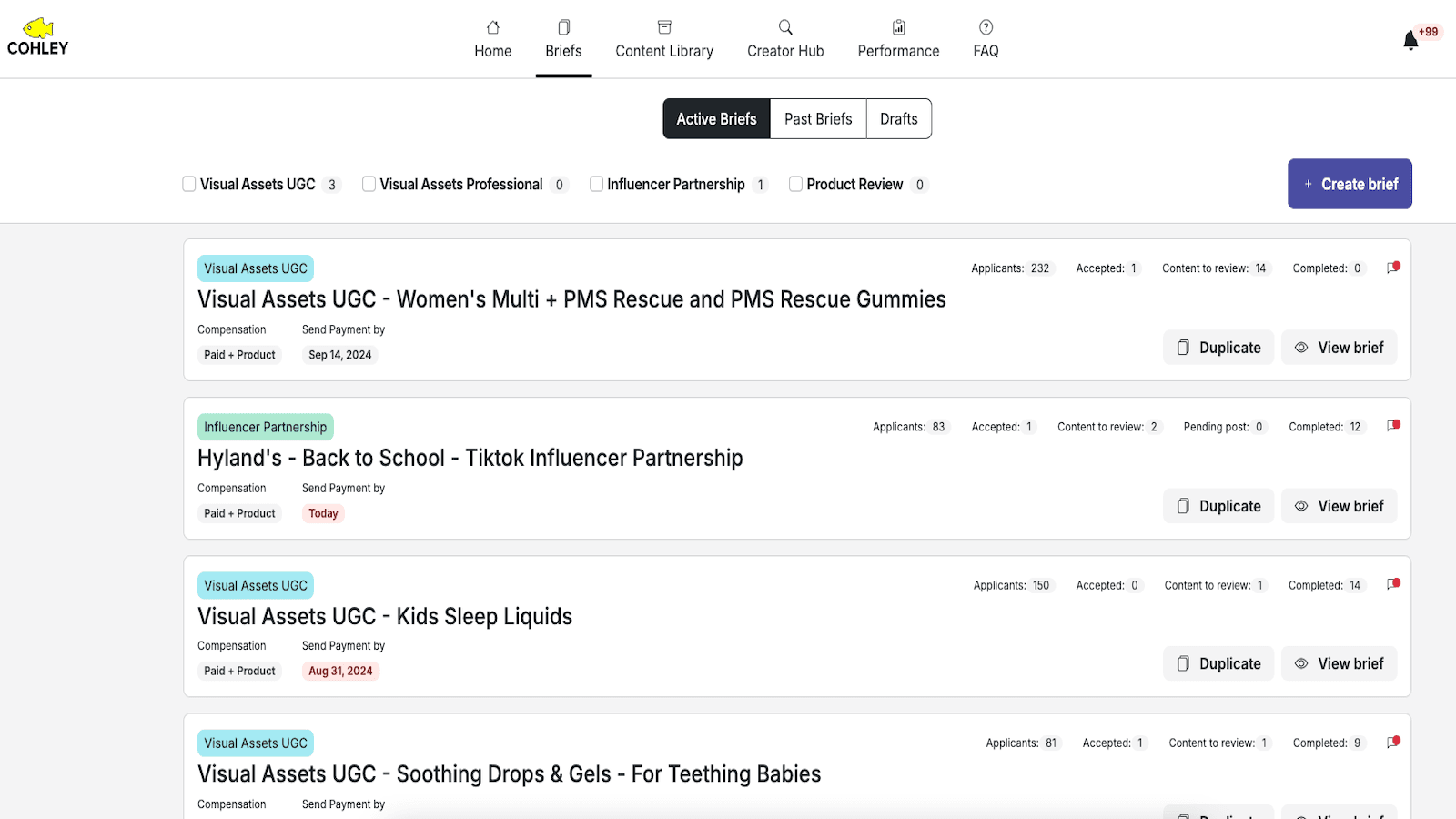Click the flag icon on Hyland's Back to School brief

coord(1392,425)
